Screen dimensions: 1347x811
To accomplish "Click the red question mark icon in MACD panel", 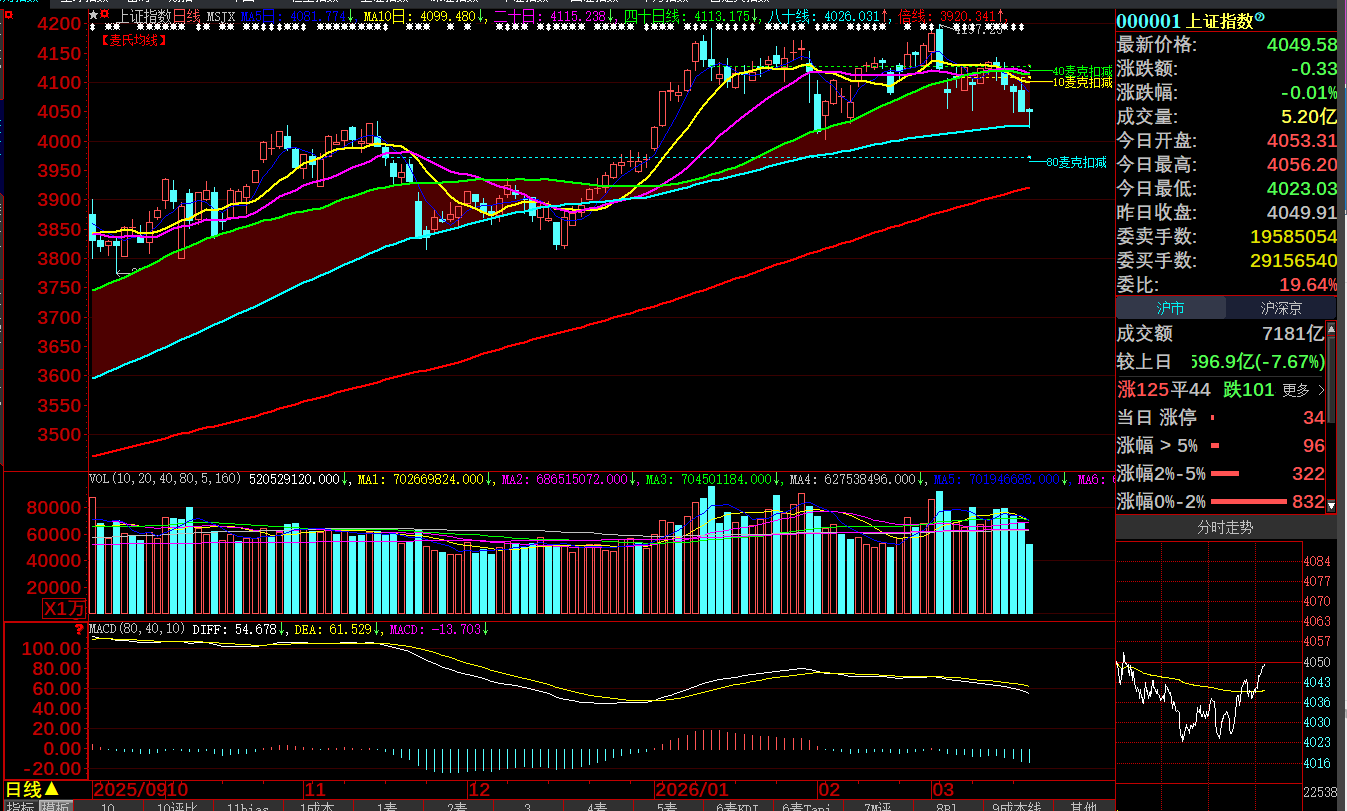I will tap(80, 629).
